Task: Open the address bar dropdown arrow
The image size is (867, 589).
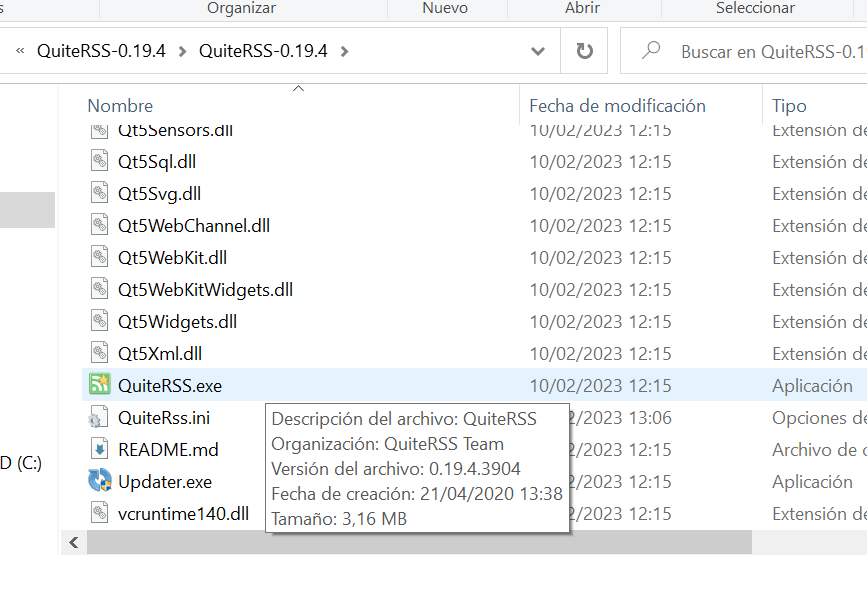Action: (537, 50)
